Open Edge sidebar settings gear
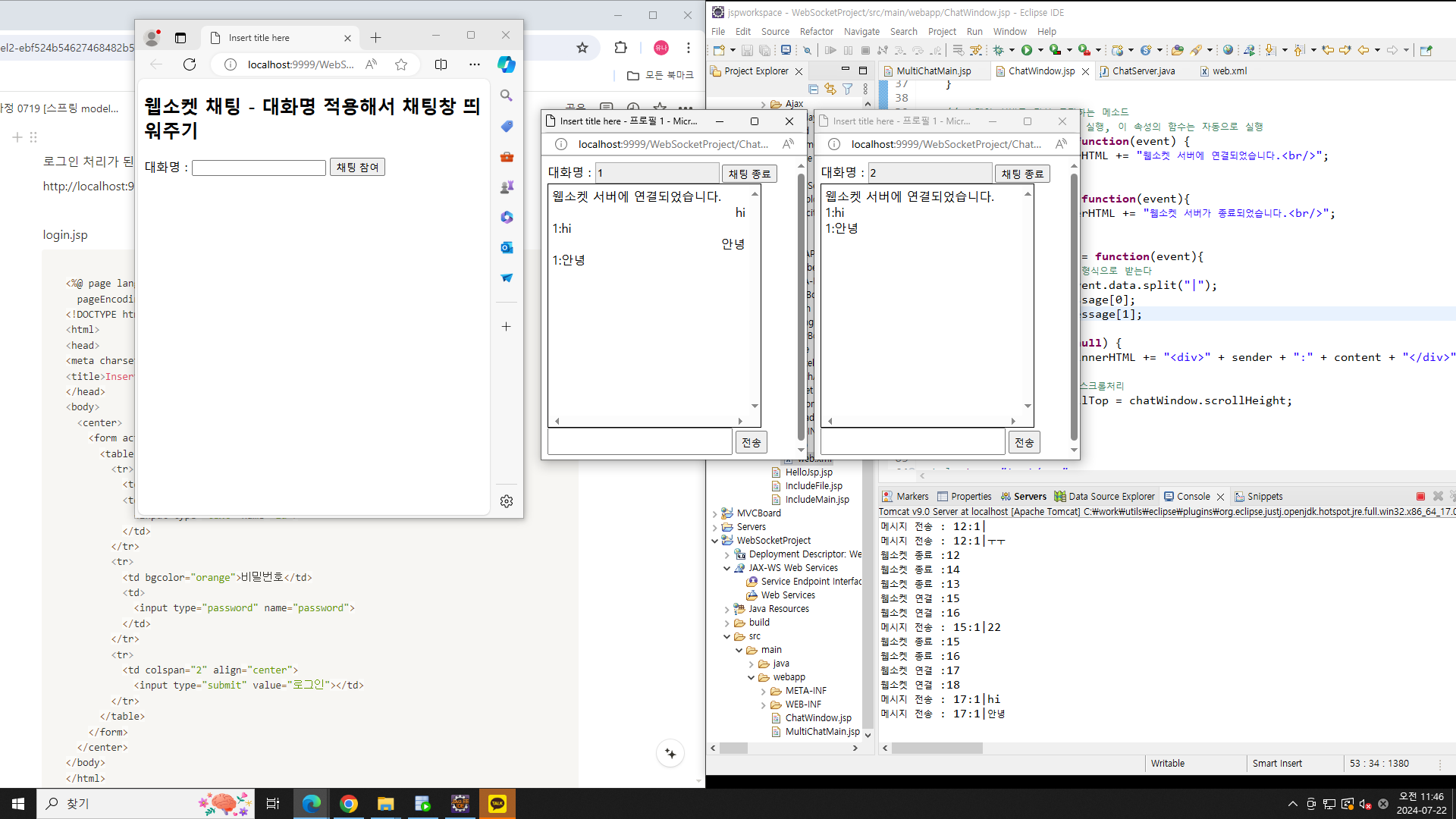The height and width of the screenshot is (819, 1456). point(507,501)
